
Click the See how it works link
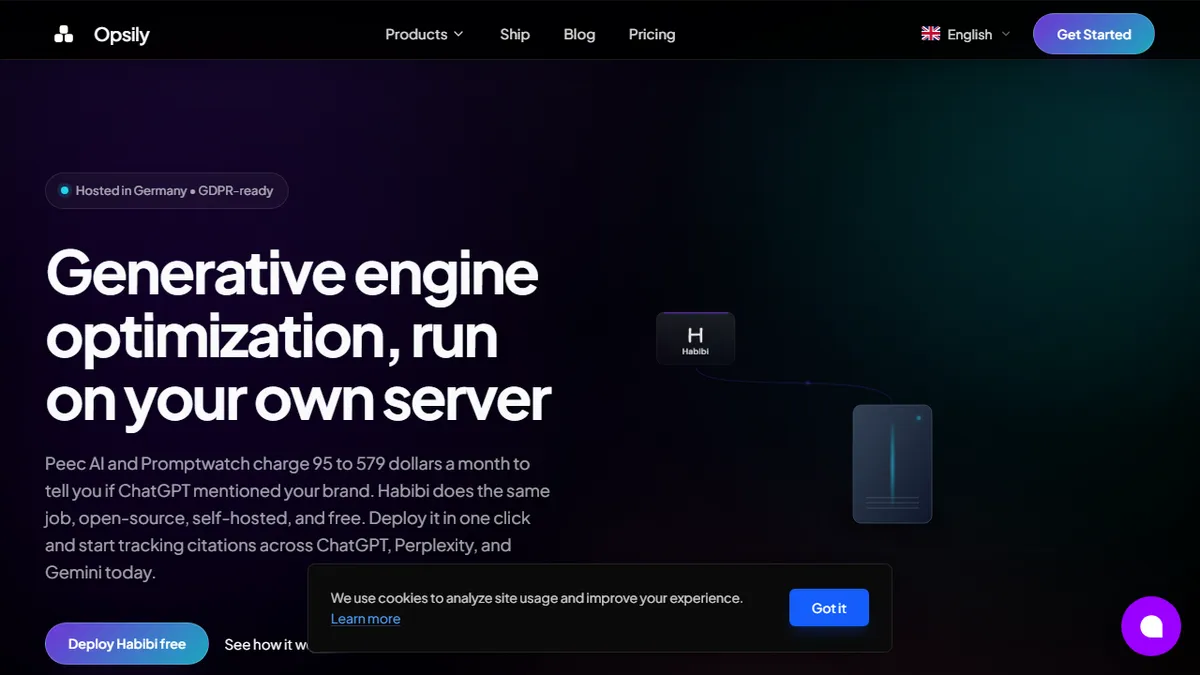[x=266, y=645]
